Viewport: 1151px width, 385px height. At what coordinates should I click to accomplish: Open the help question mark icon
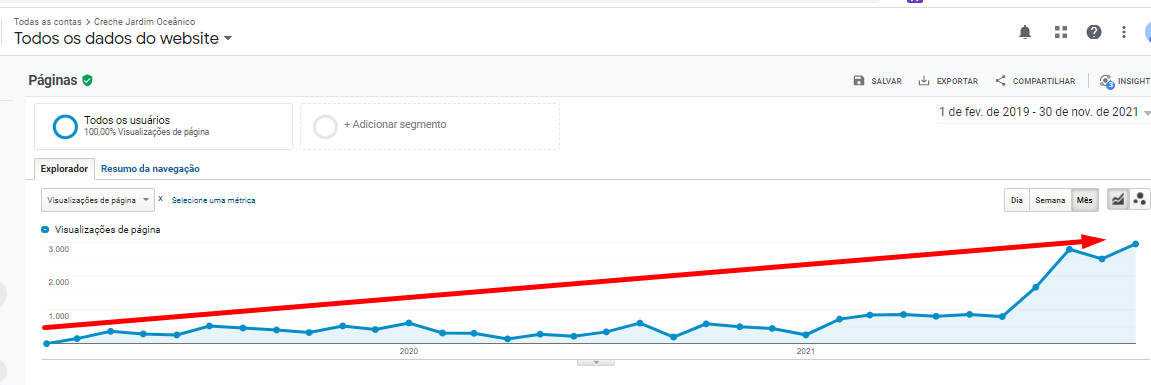1094,32
